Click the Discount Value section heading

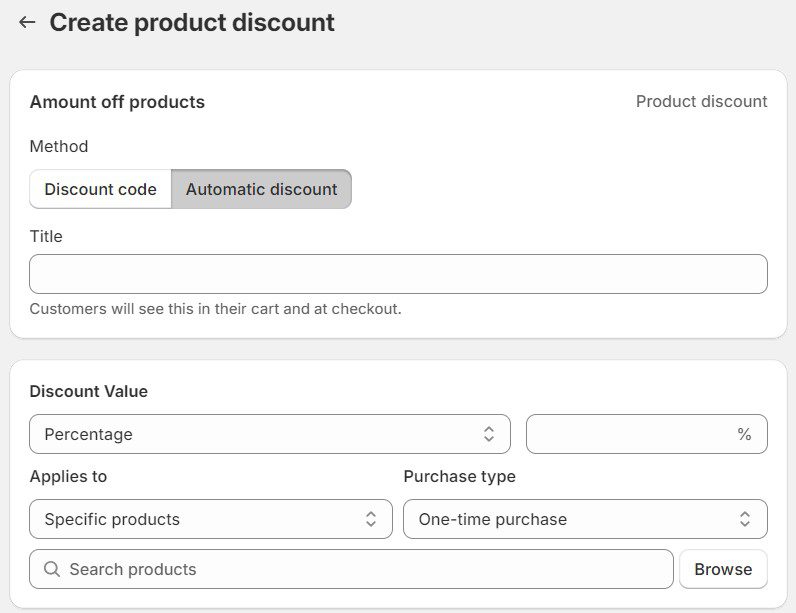click(x=89, y=391)
